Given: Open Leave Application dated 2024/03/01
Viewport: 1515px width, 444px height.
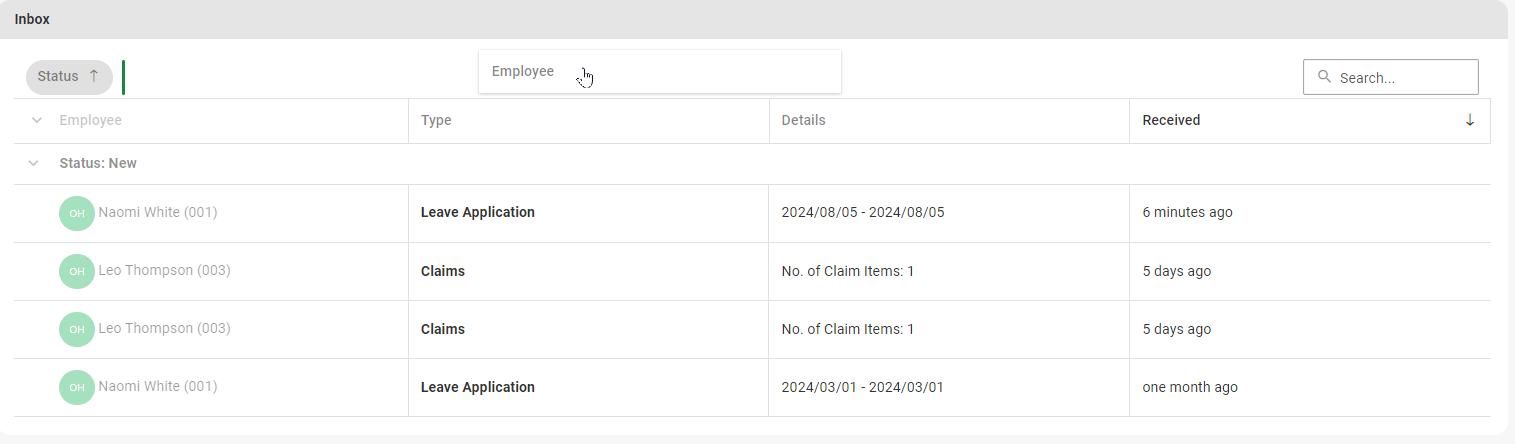Looking at the screenshot, I should tap(478, 387).
